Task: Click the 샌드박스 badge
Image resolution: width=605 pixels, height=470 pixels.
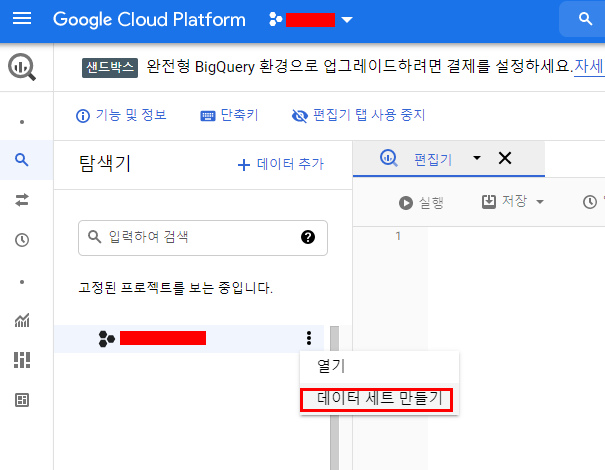Action: click(x=110, y=68)
